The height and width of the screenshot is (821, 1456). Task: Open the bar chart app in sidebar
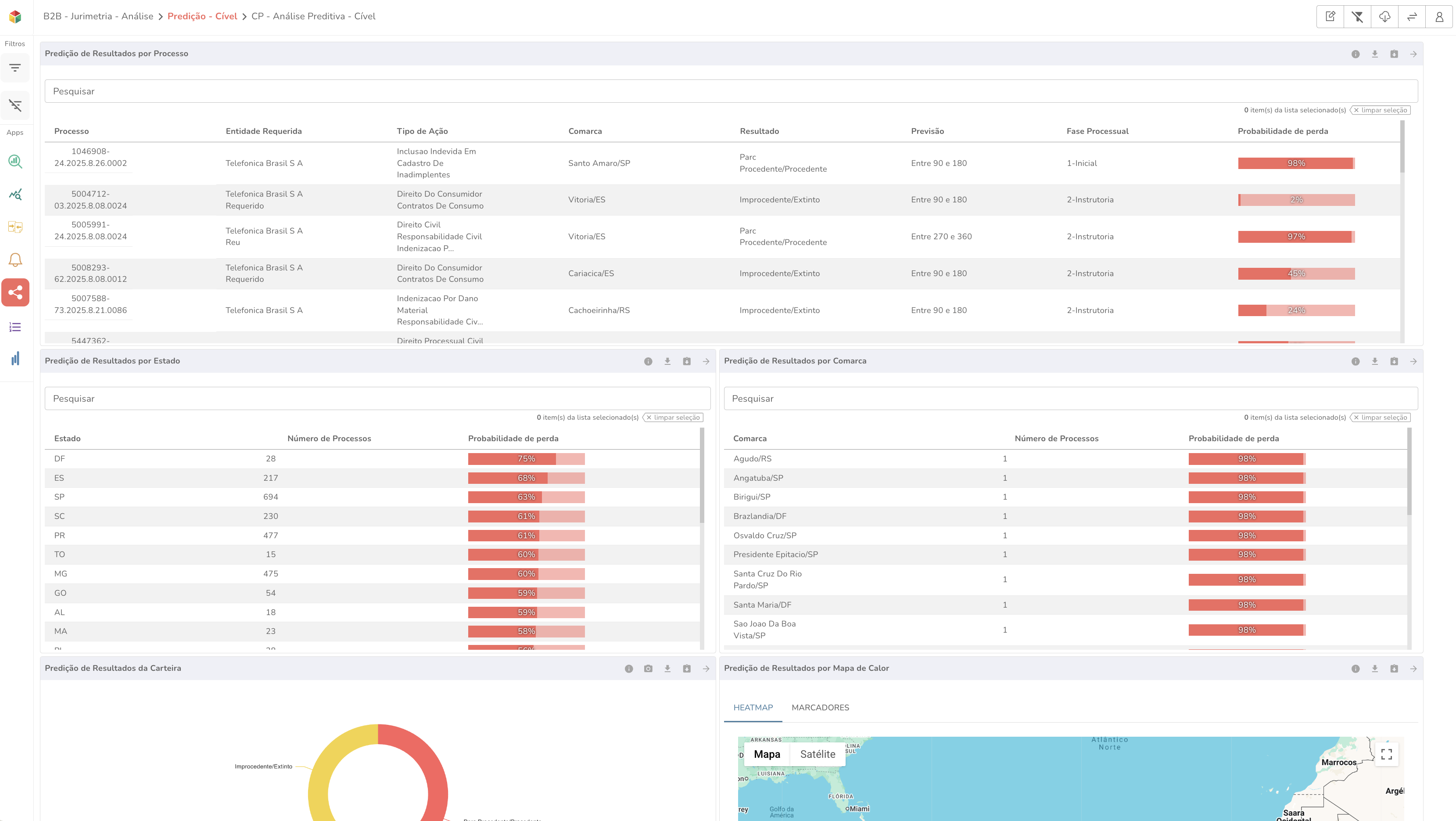click(15, 359)
